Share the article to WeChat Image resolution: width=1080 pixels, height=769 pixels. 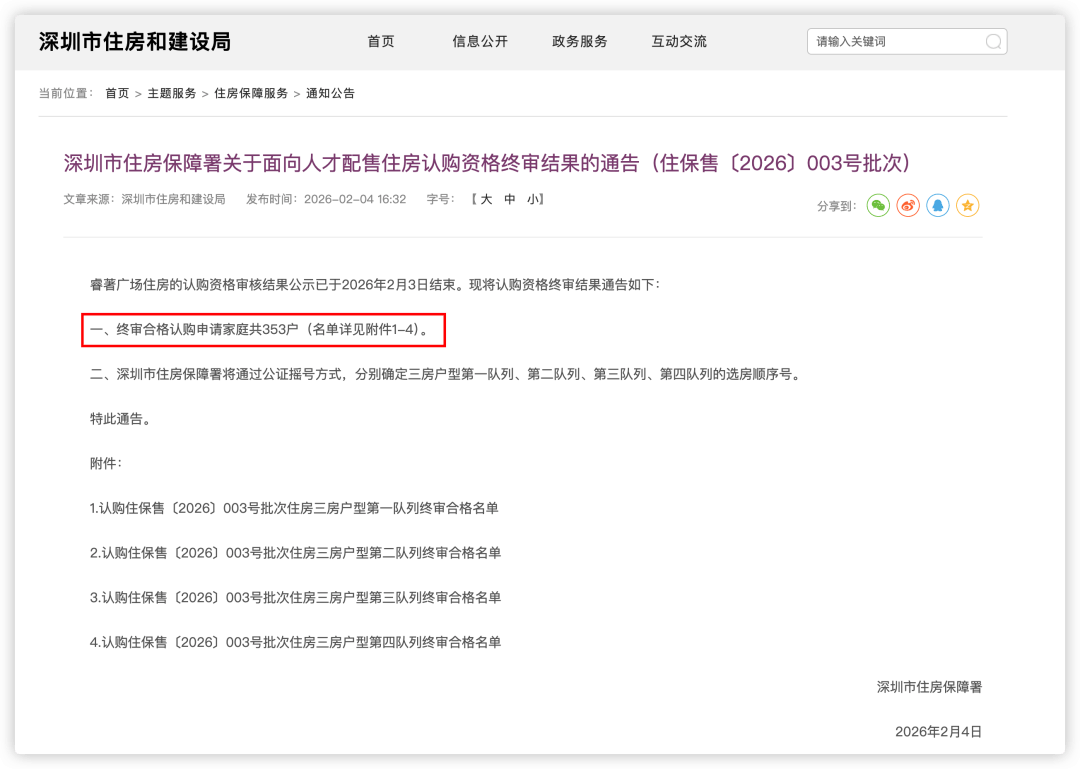click(878, 206)
